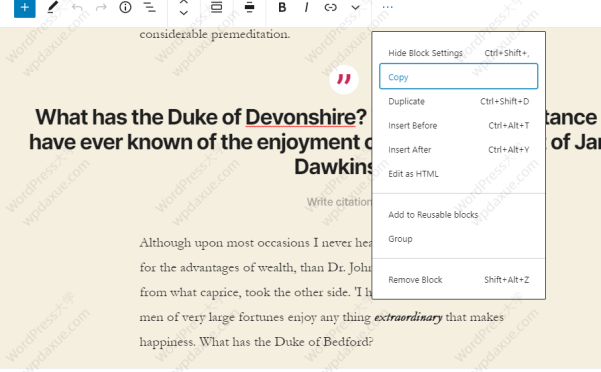Insert a link with the link icon
The image size is (601, 372).
point(330,7)
